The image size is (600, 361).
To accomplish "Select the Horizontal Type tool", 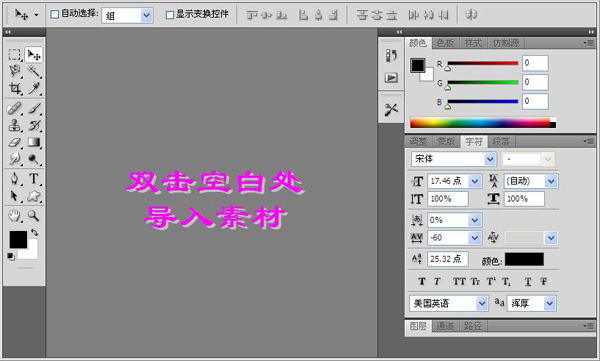I will point(34,179).
